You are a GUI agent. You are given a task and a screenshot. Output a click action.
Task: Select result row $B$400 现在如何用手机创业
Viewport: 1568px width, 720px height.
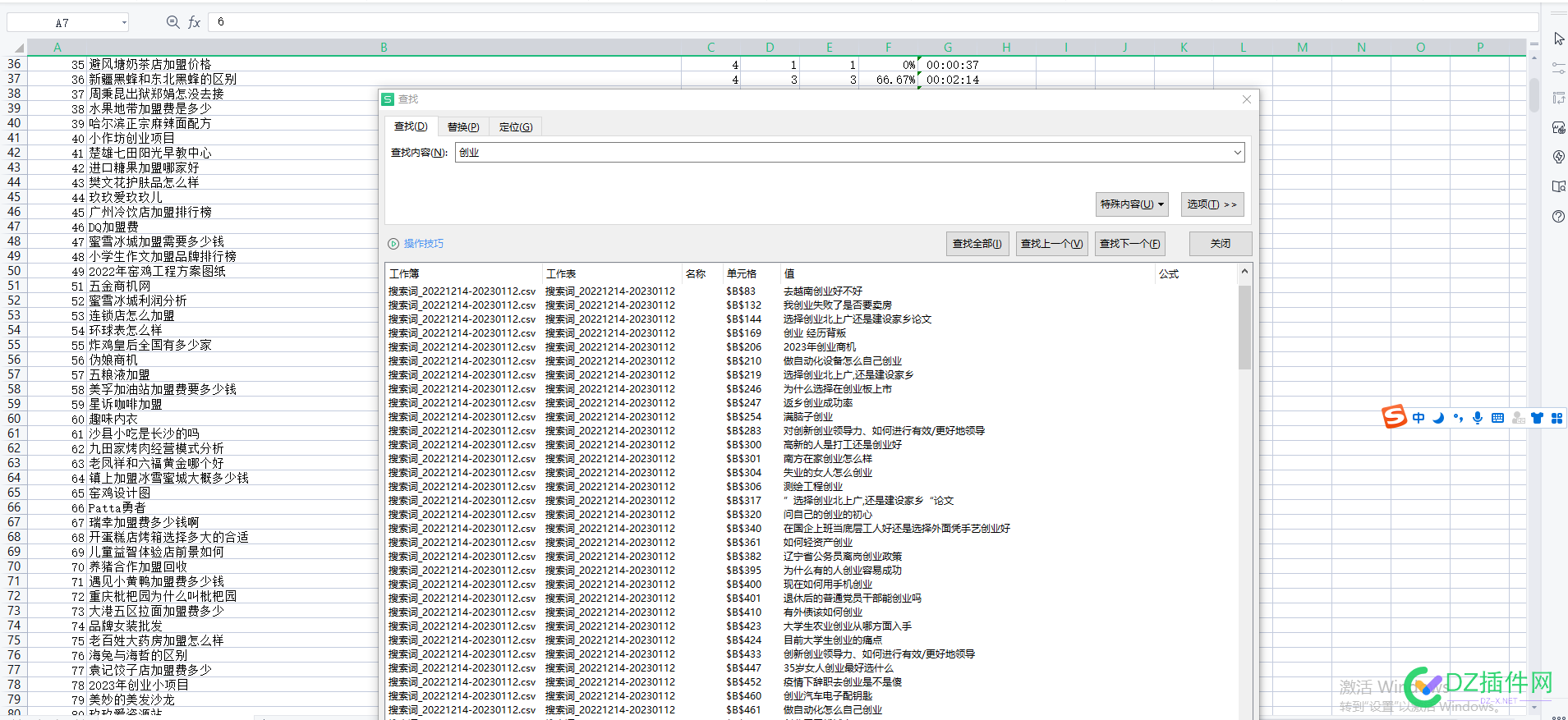812,585
